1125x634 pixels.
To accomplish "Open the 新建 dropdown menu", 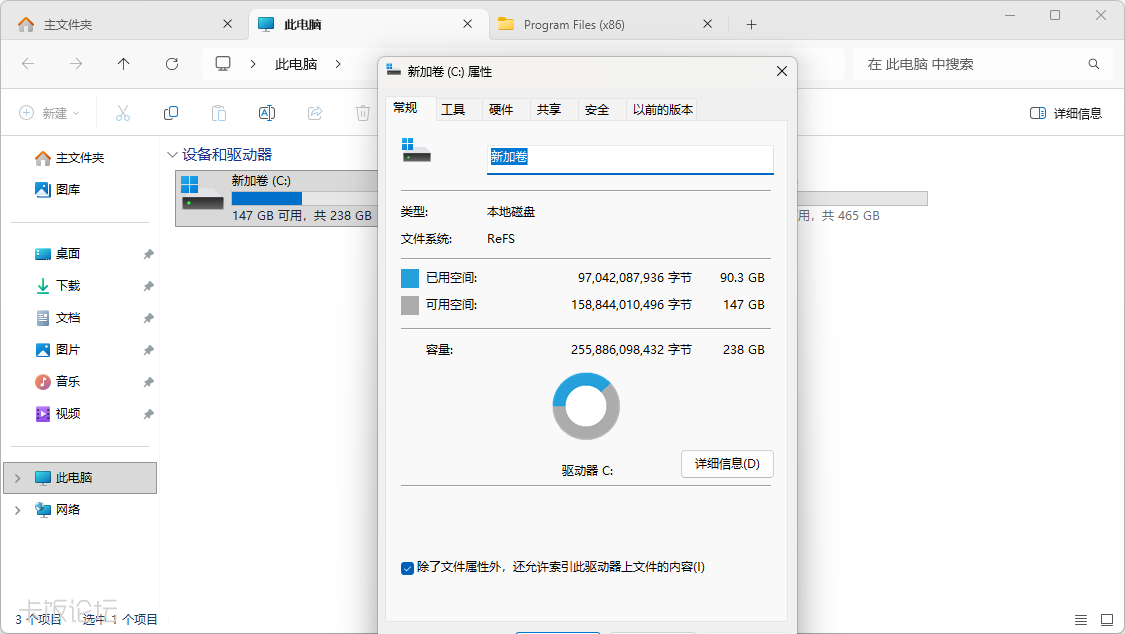I will pyautogui.click(x=50, y=113).
